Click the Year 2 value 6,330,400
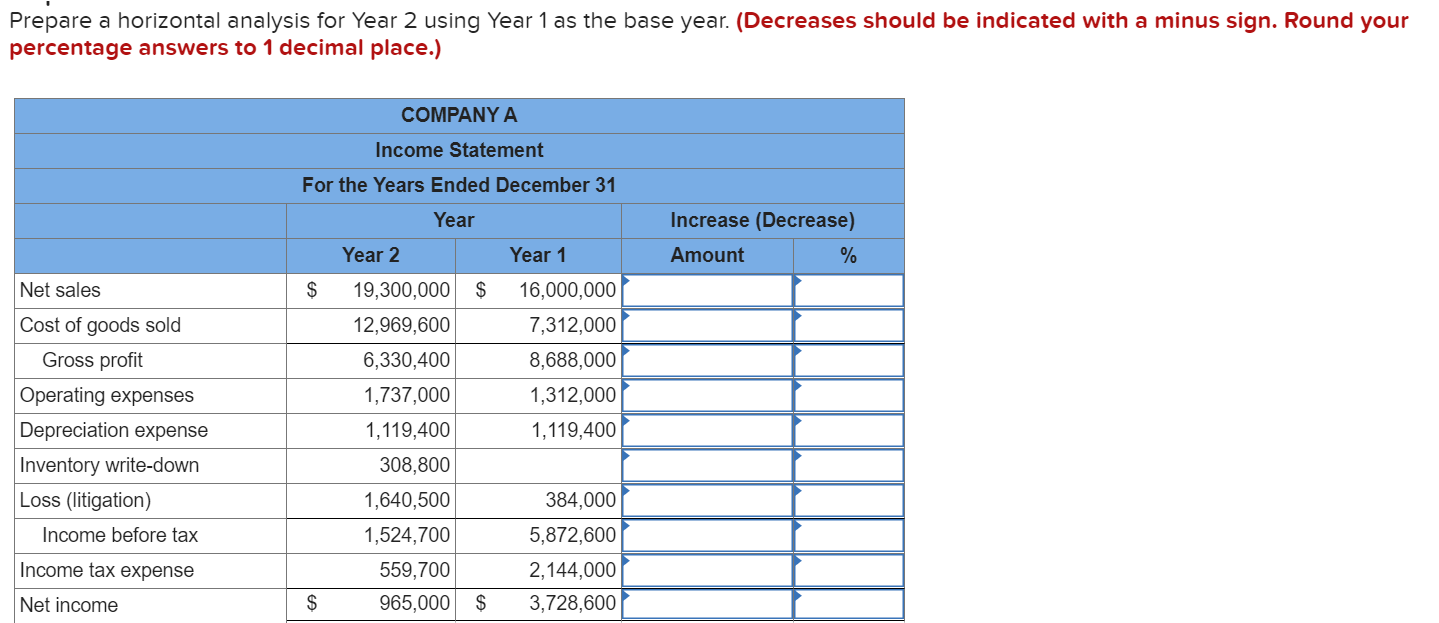This screenshot has width=1439, height=623. [x=407, y=360]
